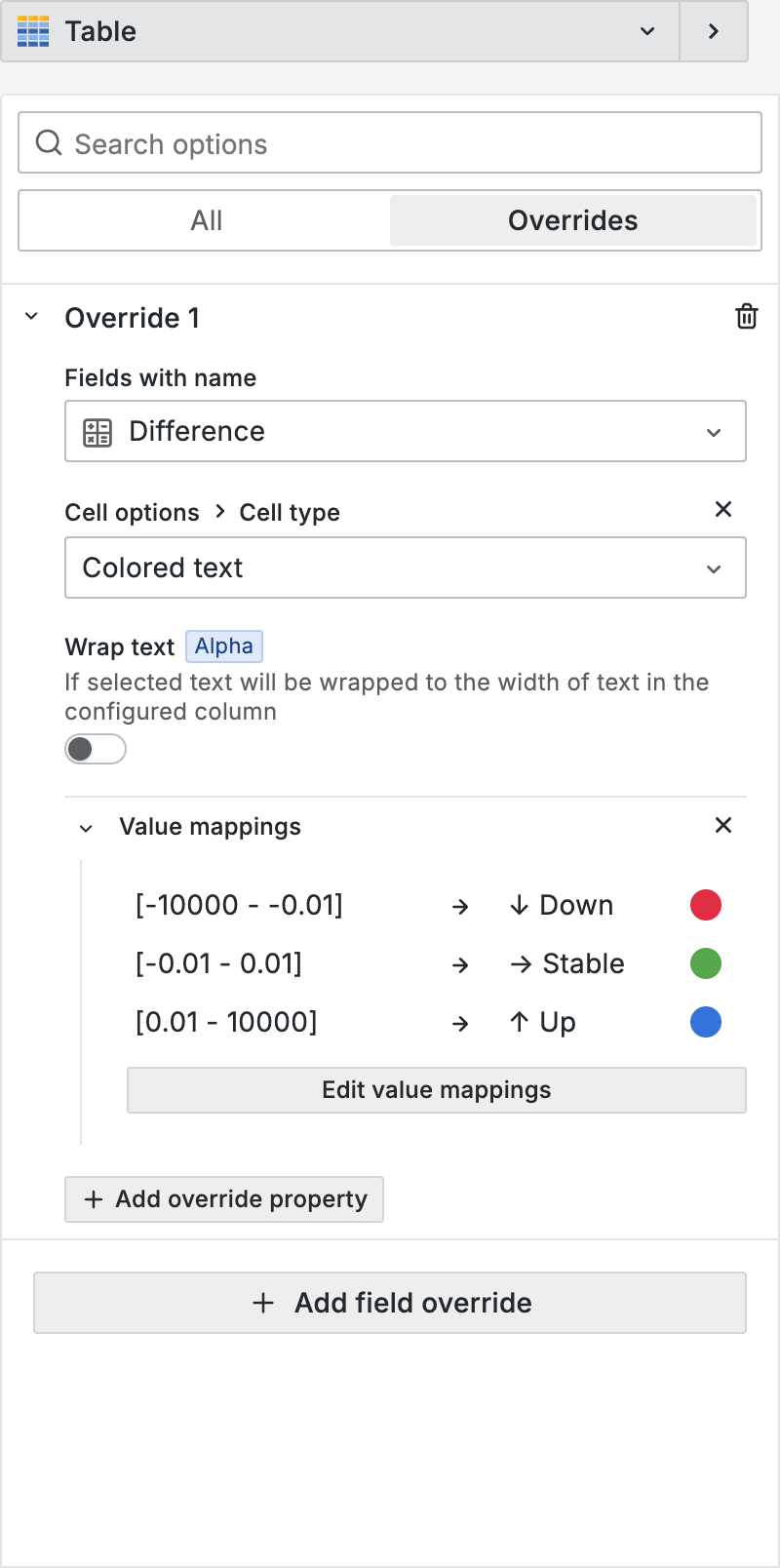Collapse the Override 1 section
Viewport: 780px width, 1568px height.
coord(32,317)
